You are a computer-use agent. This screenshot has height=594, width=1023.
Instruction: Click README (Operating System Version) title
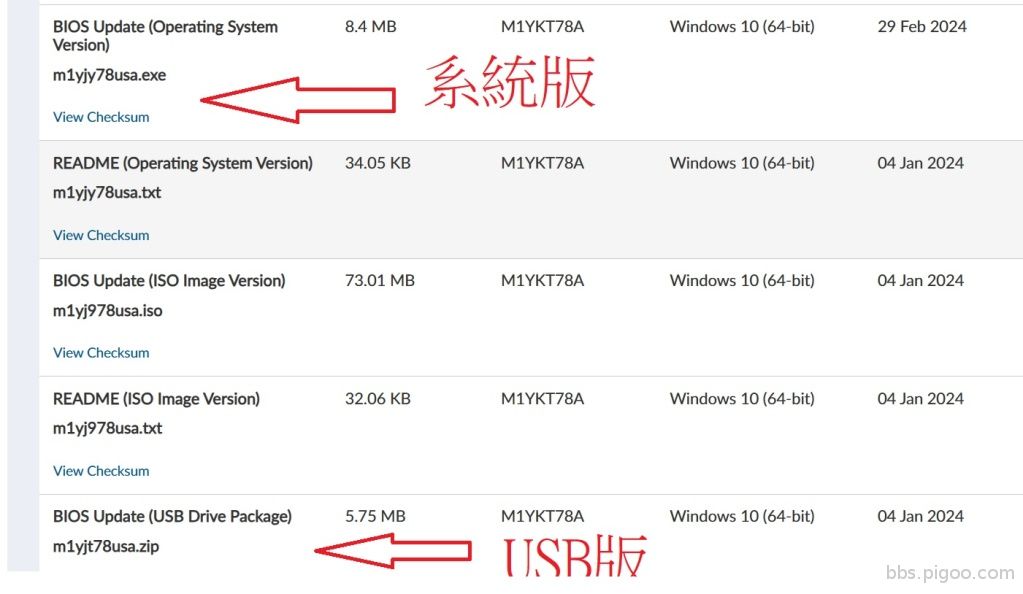183,163
